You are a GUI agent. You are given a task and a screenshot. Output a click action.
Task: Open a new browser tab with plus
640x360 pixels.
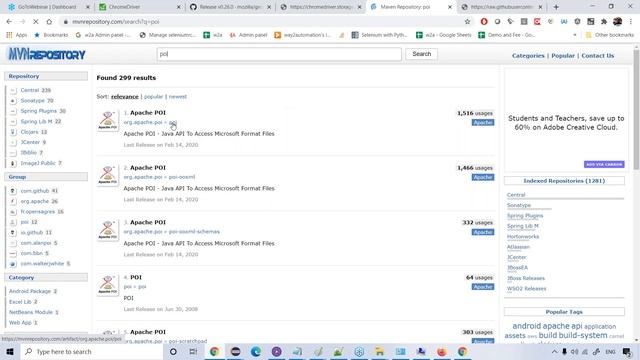pos(556,7)
